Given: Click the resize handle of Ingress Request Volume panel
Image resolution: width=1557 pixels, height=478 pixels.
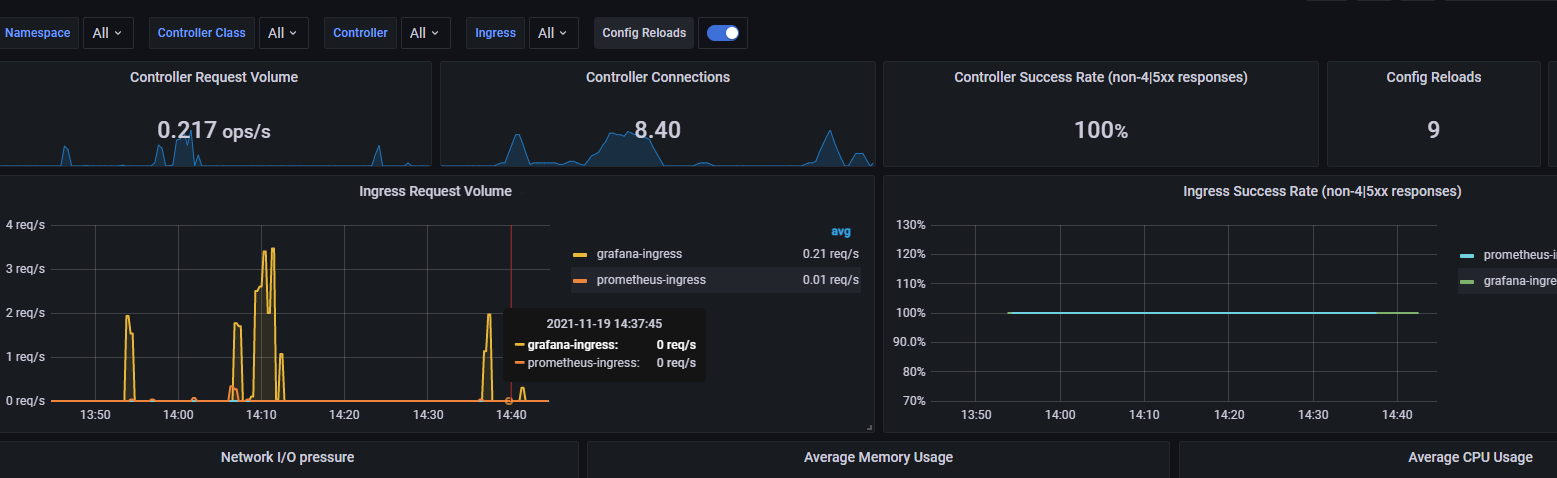Looking at the screenshot, I should click(869, 427).
